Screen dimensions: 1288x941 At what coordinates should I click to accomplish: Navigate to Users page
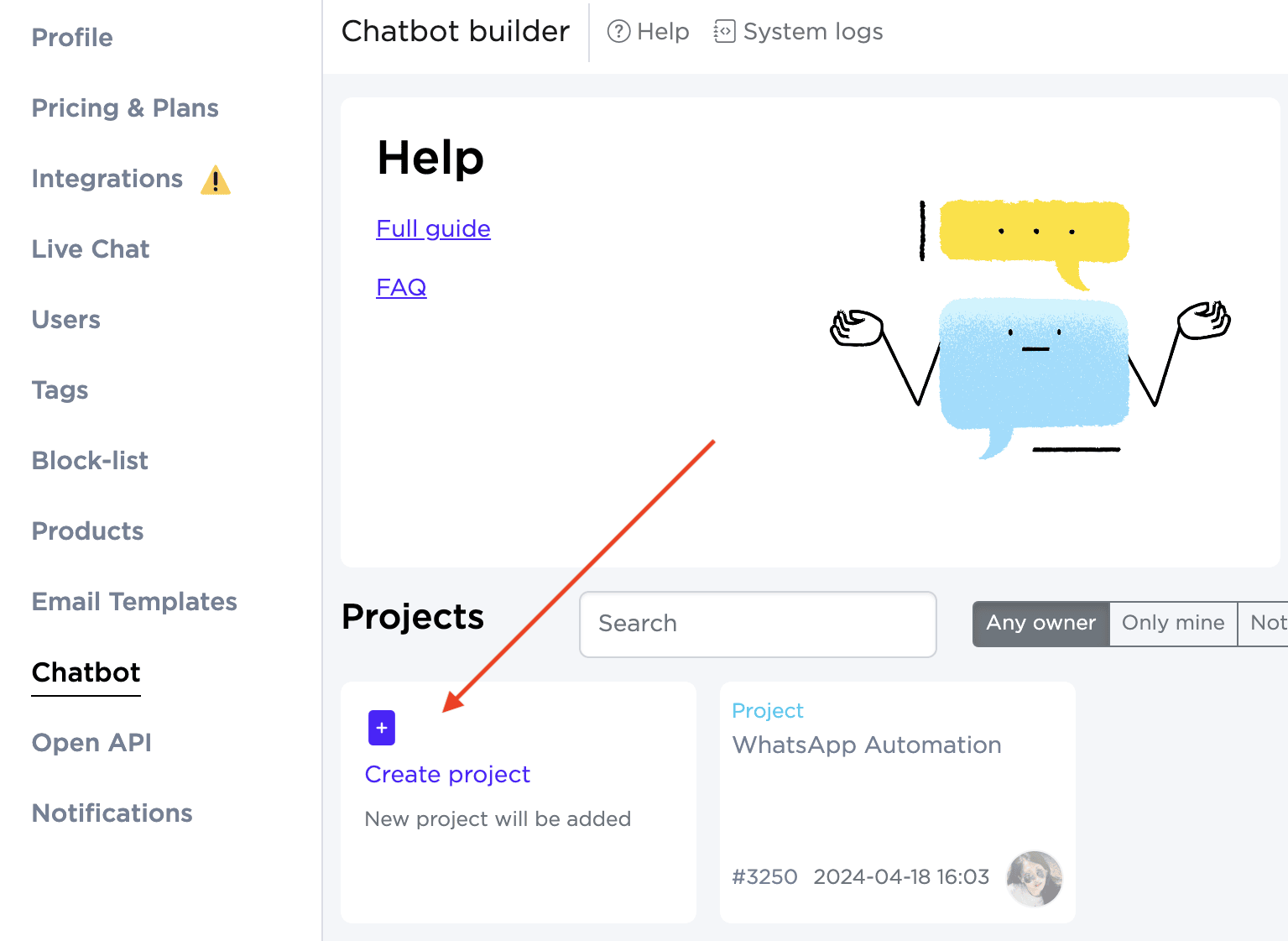(66, 320)
